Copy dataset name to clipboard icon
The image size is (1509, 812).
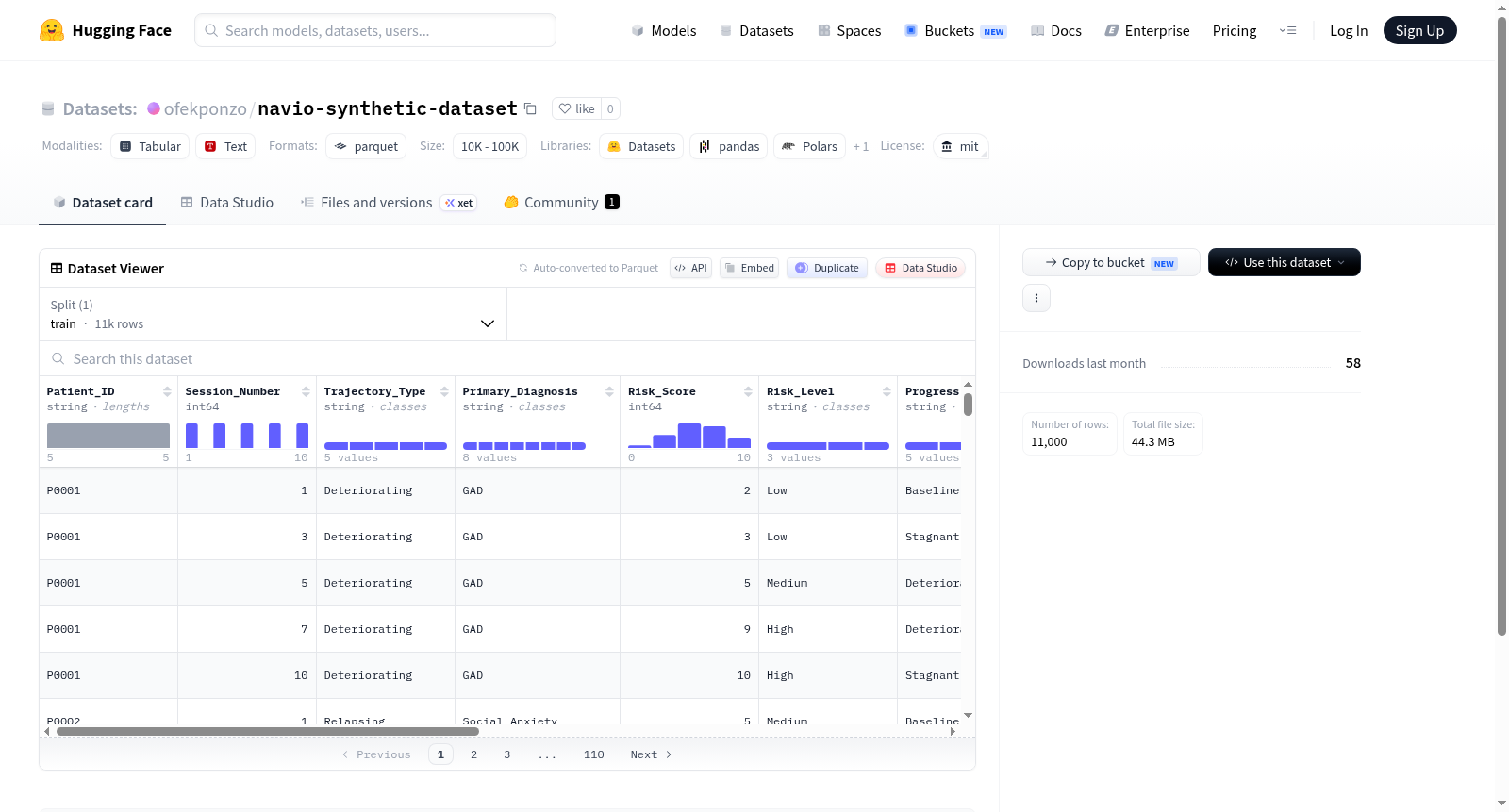click(x=530, y=109)
